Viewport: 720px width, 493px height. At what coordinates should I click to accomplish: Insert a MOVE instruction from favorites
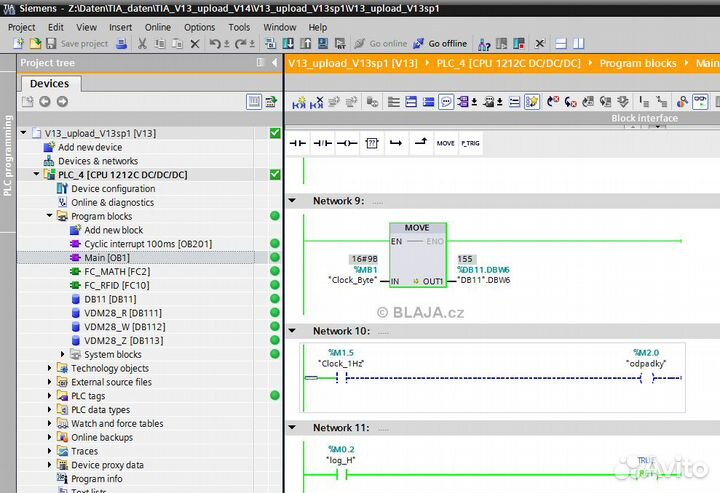click(445, 143)
